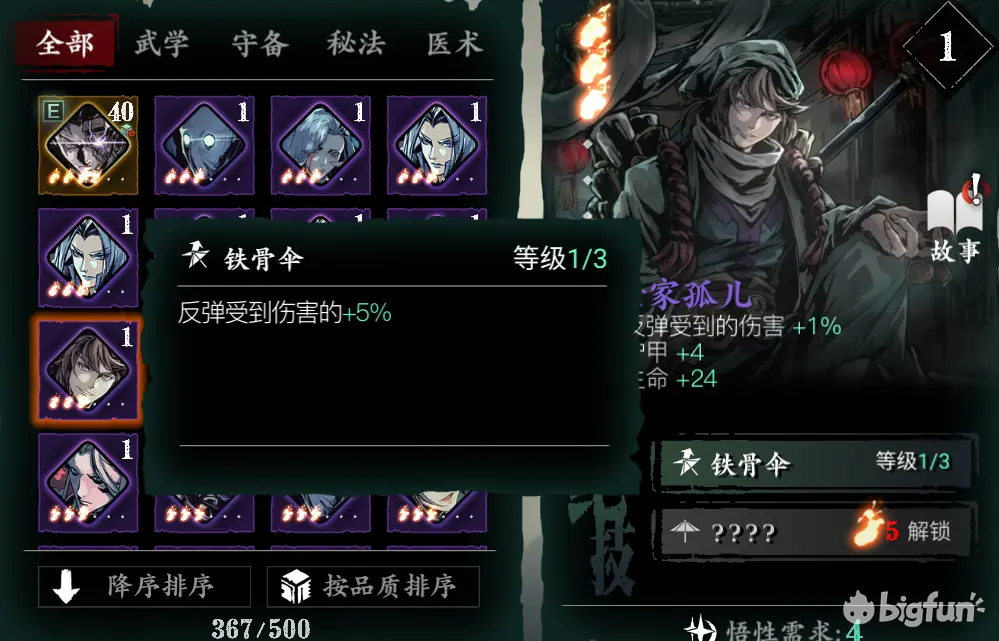Switch to the 武学 tab
The width and height of the screenshot is (999, 641).
(x=162, y=44)
